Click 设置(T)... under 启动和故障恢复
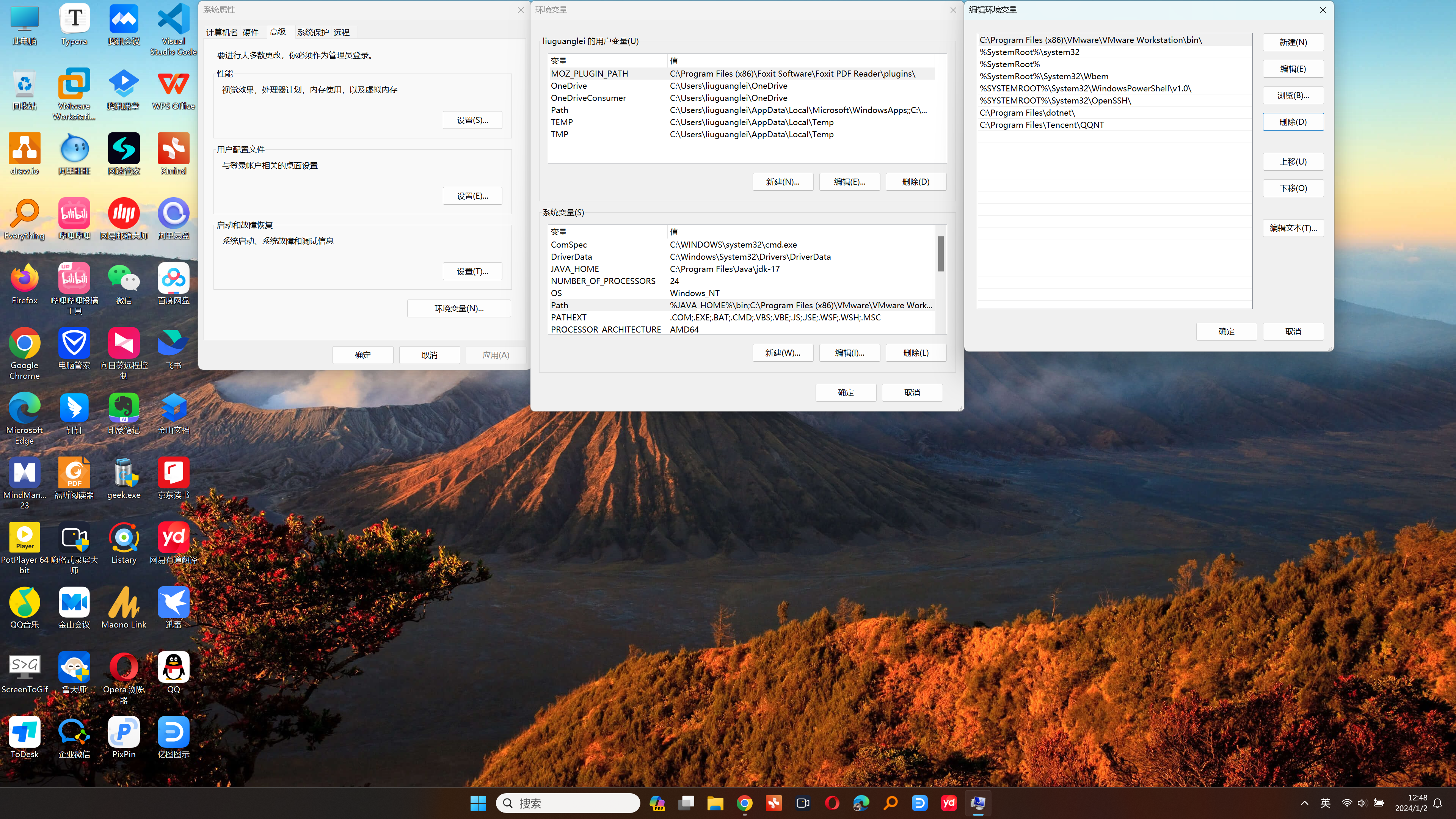This screenshot has width=1456, height=819. click(472, 271)
